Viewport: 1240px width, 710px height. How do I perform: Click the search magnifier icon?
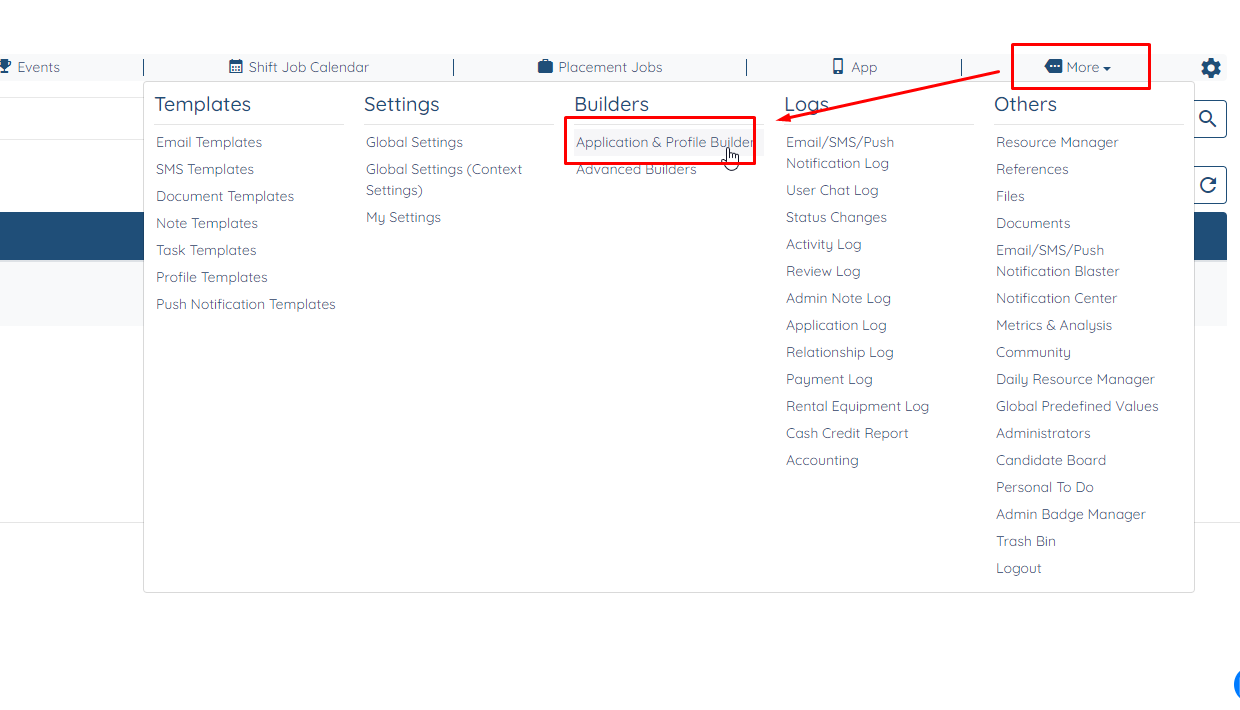[1208, 118]
